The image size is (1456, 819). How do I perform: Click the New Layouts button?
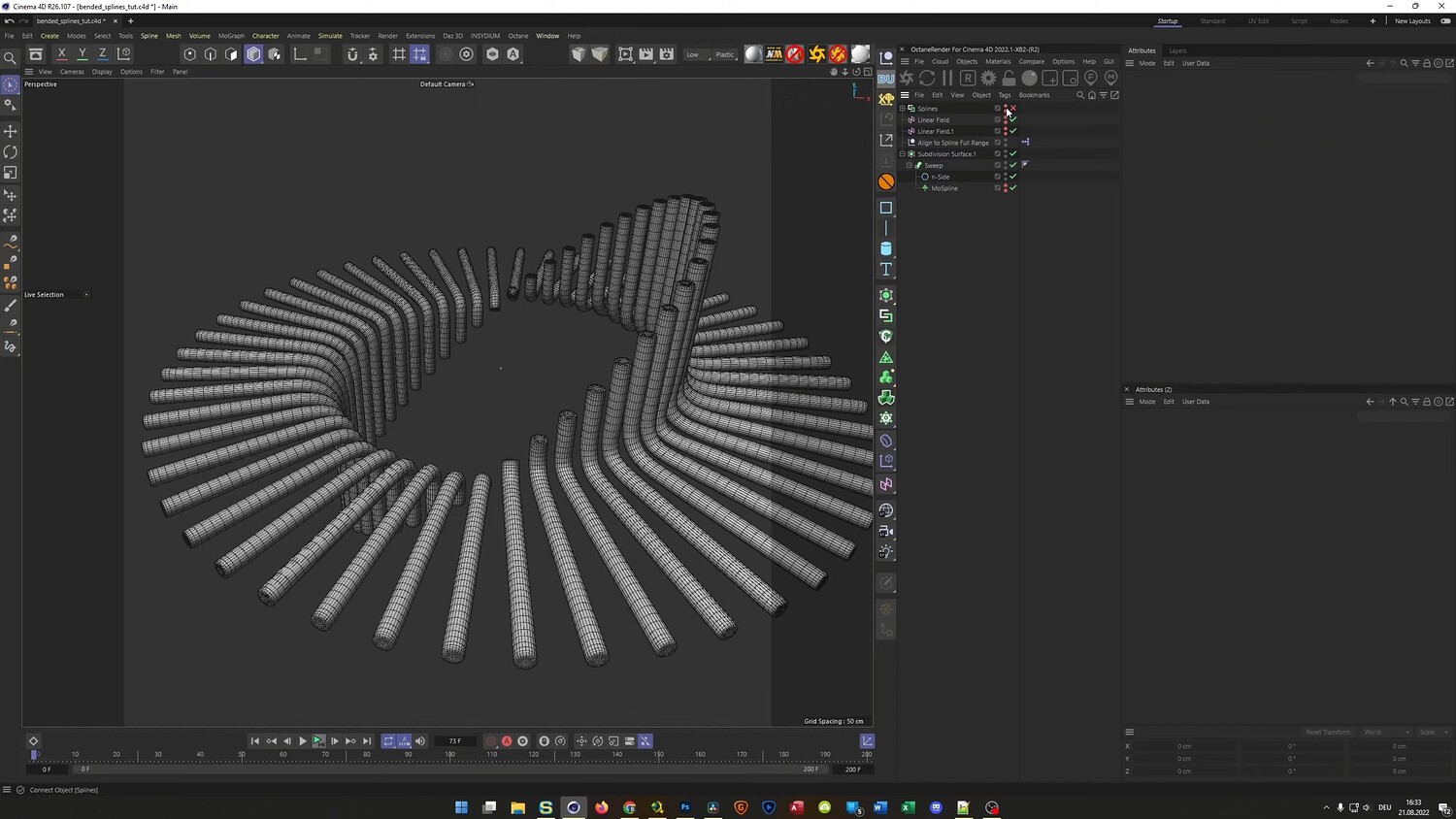pos(1412,21)
